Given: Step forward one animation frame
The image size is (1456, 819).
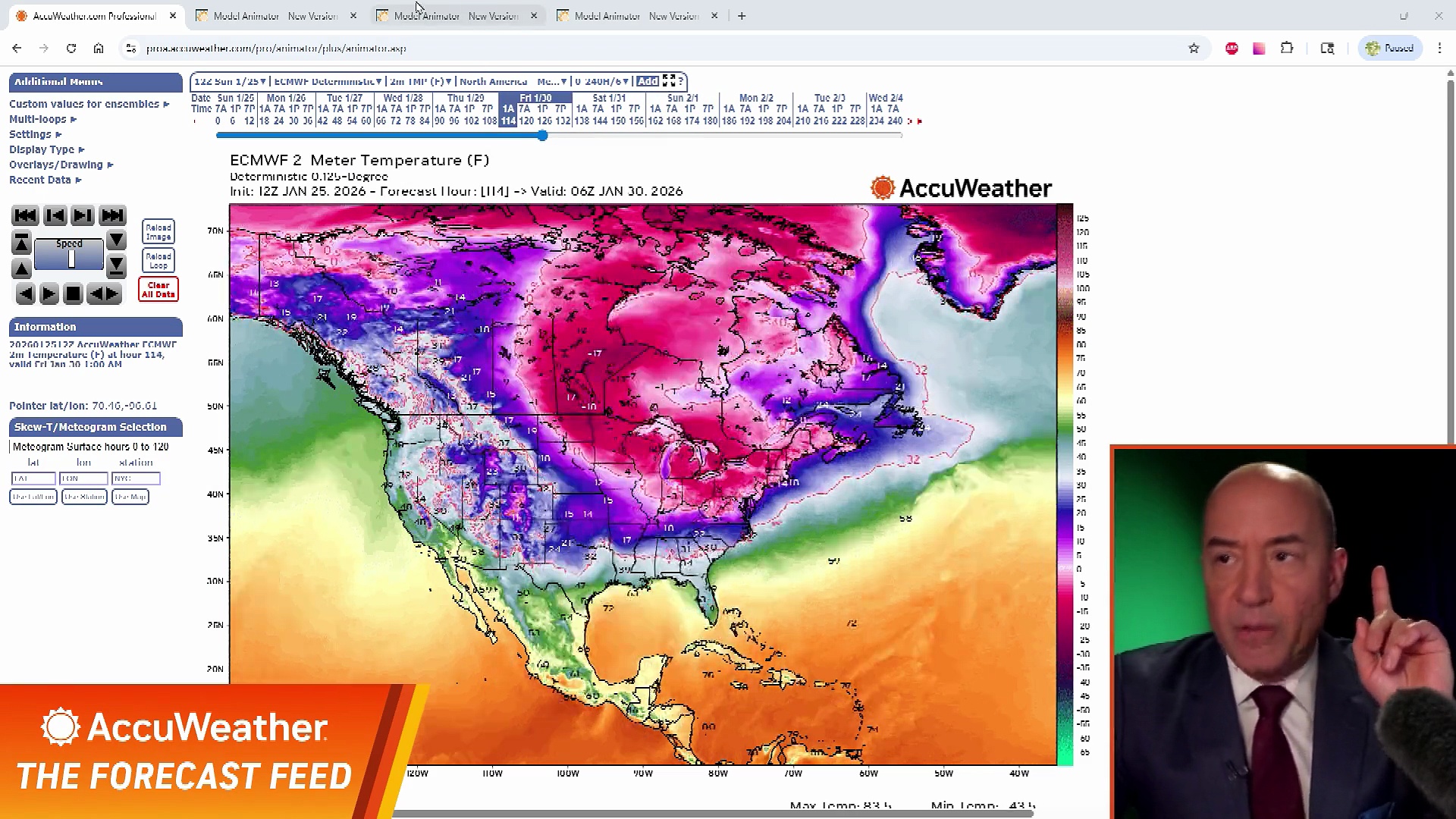Looking at the screenshot, I should pos(82,215).
